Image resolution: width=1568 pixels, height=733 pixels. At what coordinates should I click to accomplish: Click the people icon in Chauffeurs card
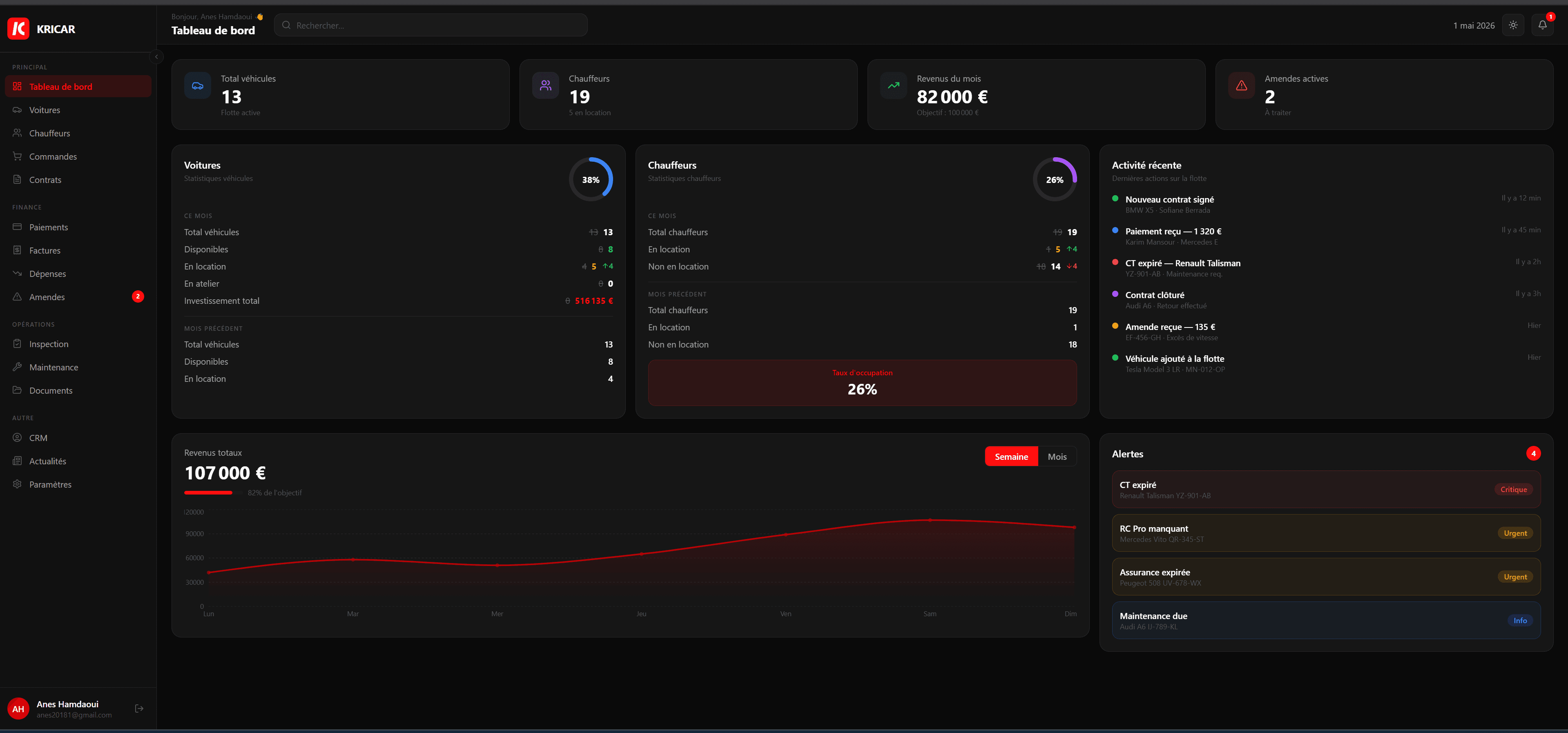(x=545, y=86)
